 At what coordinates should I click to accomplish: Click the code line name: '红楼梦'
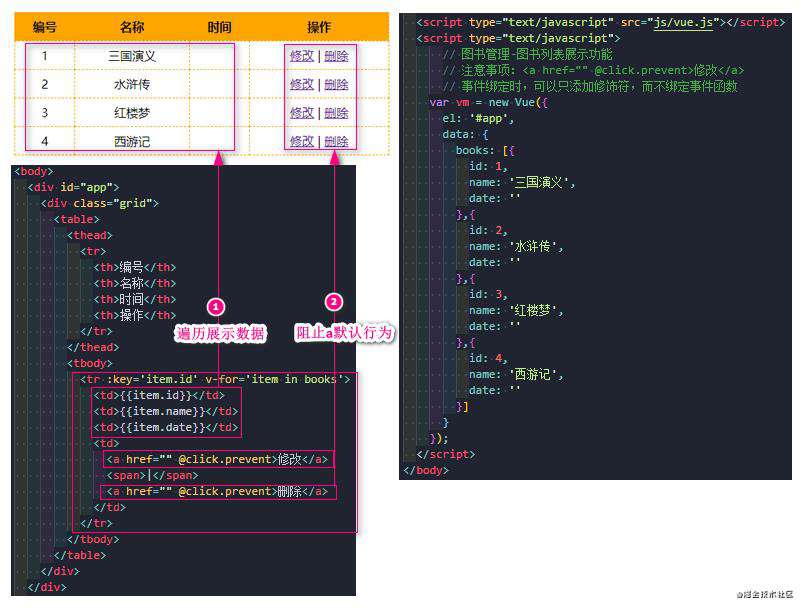(516, 310)
